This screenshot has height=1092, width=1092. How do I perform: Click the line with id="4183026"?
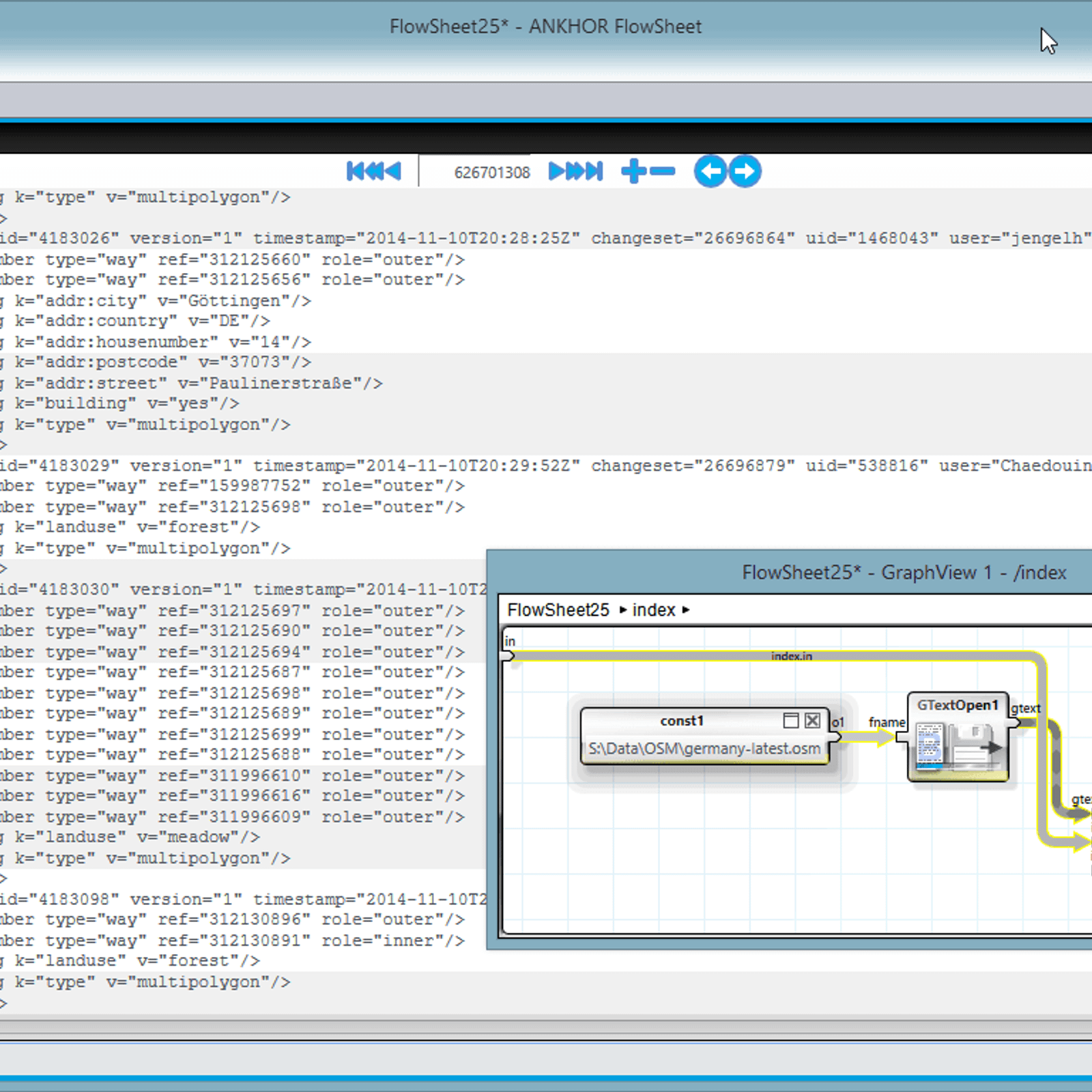click(x=546, y=238)
